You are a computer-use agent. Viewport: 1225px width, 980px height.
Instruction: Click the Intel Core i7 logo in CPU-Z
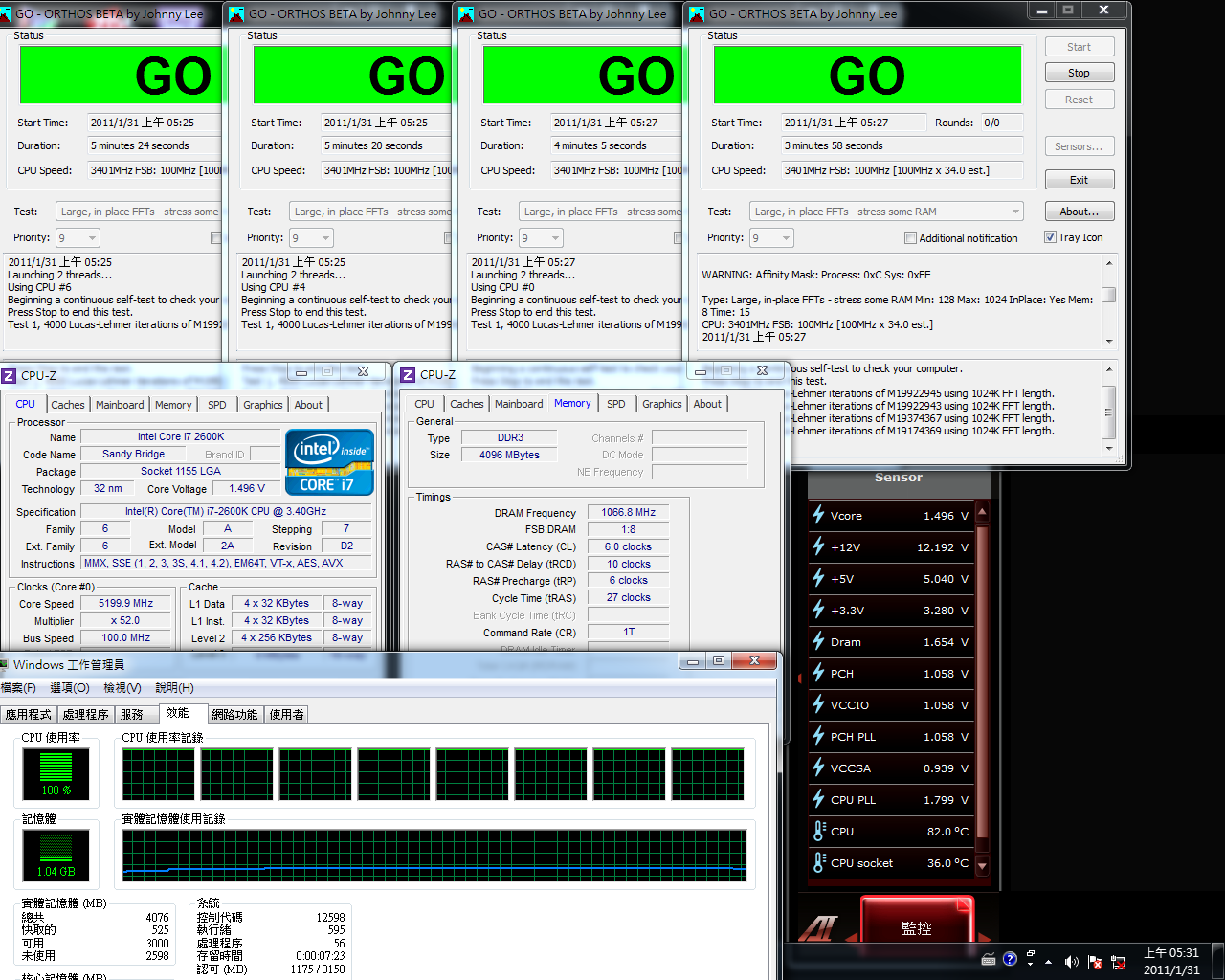[329, 462]
